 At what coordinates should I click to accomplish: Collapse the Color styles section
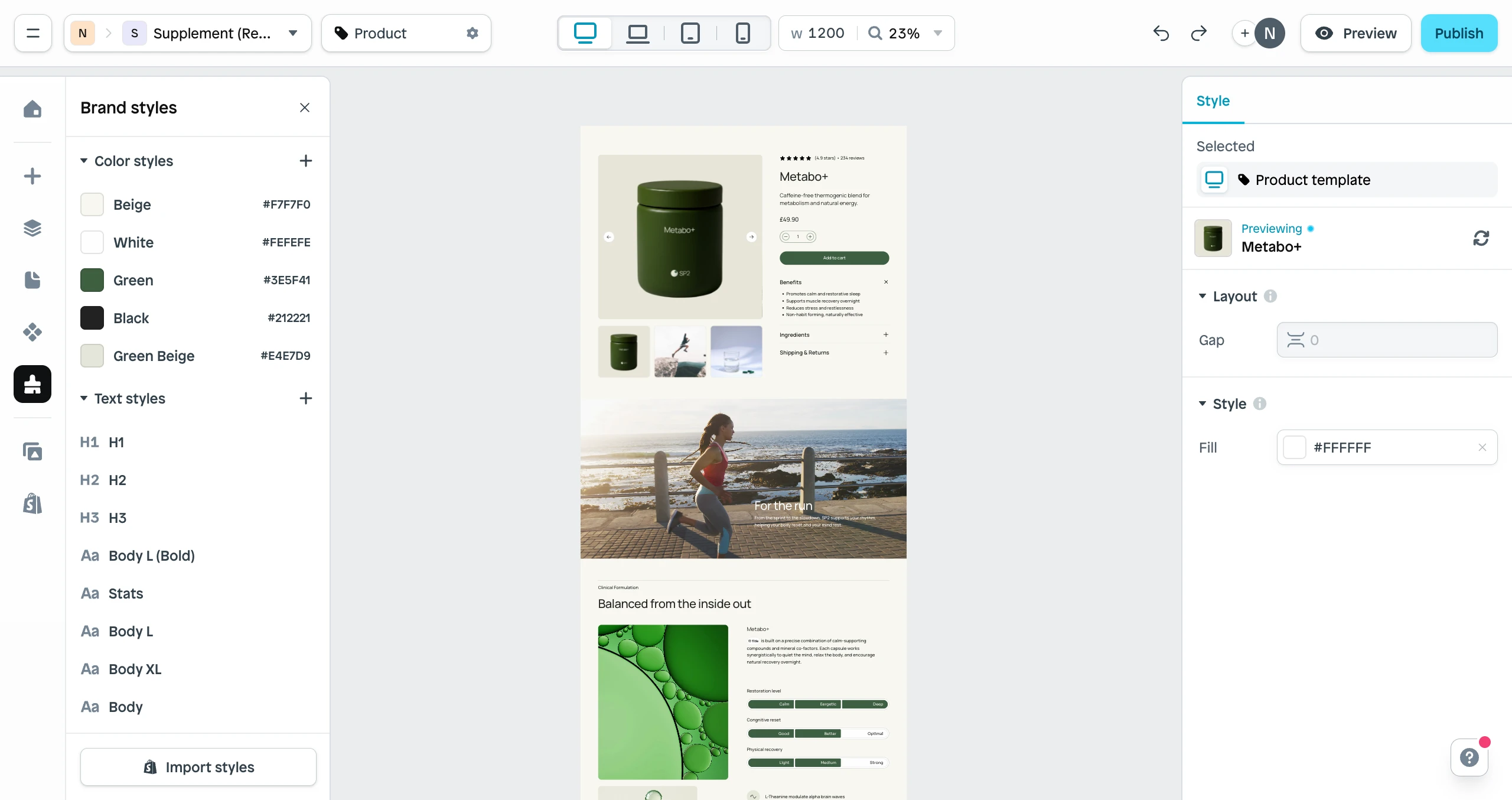[x=84, y=161]
